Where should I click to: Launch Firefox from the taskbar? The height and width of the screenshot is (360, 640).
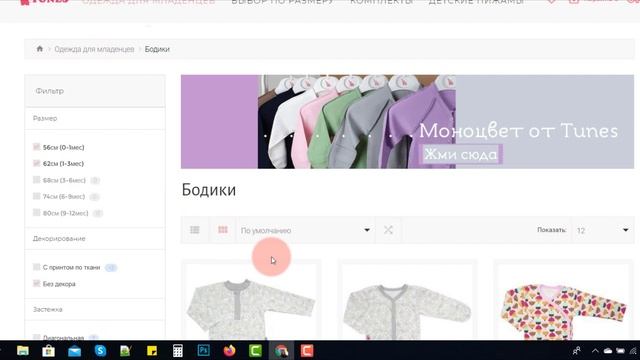(229, 351)
